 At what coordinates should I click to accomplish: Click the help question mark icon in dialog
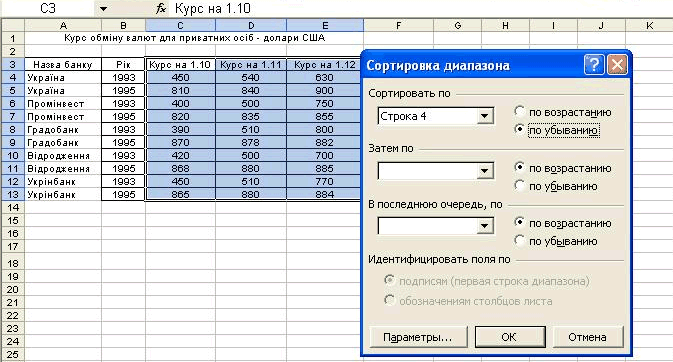pos(594,65)
